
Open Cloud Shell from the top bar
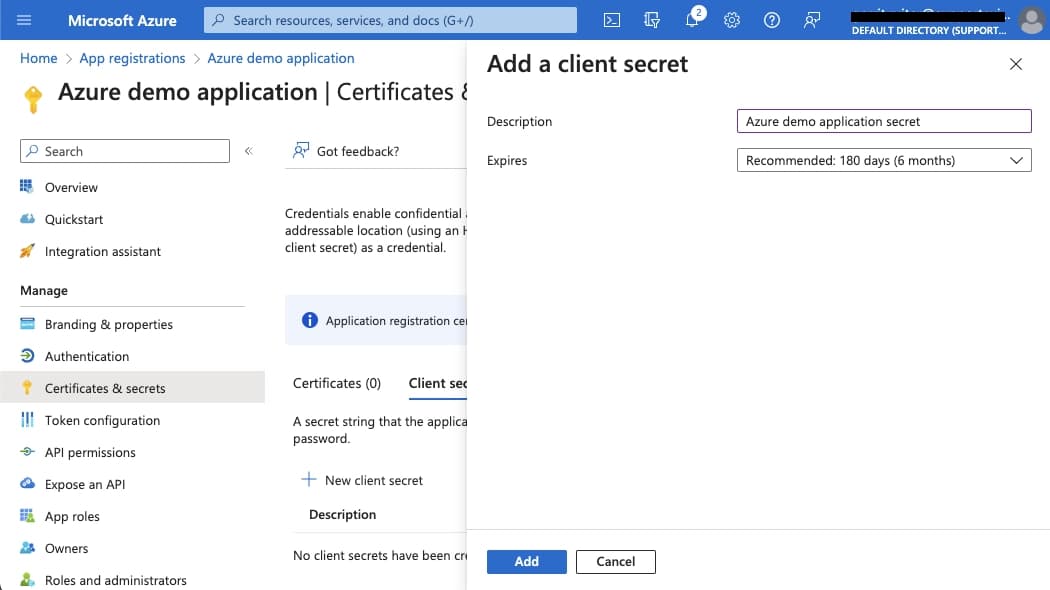point(611,20)
